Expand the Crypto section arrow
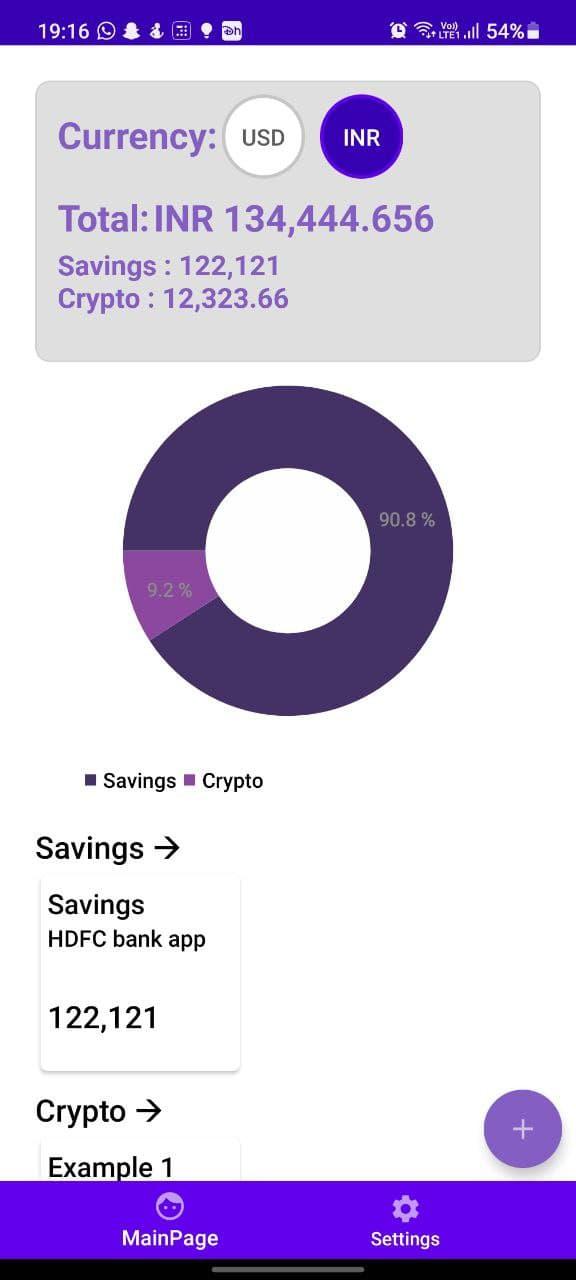 point(148,1111)
